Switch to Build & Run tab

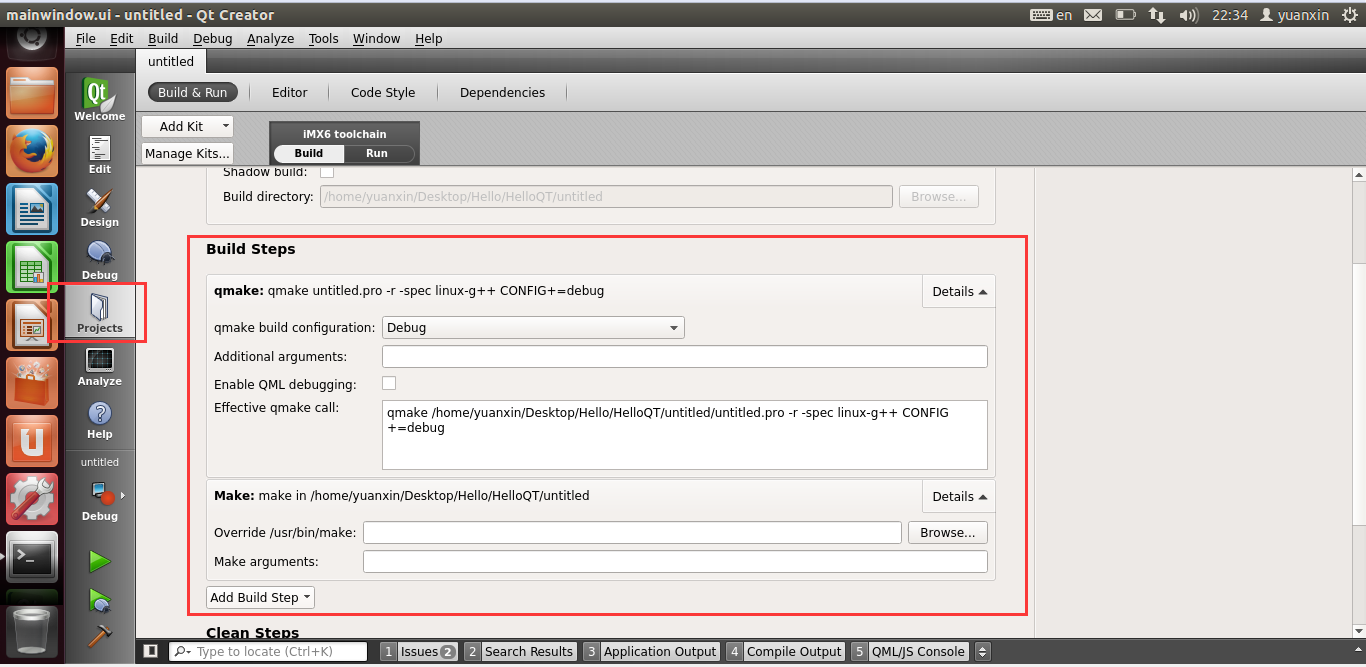point(193,92)
